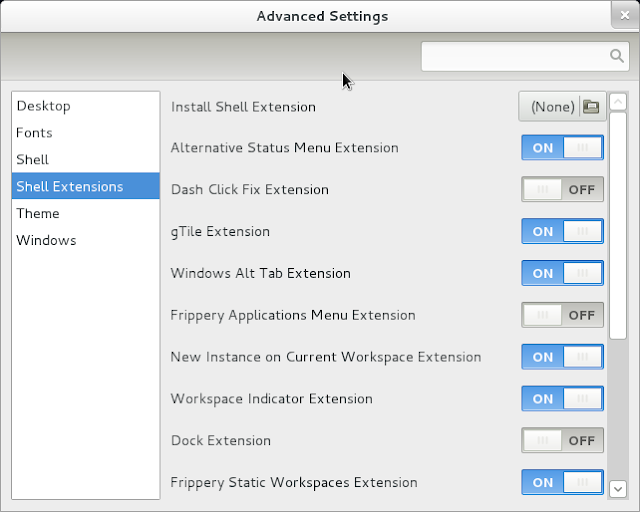The width and height of the screenshot is (640, 512).
Task: Turn on Dock Extension
Action: (562, 441)
